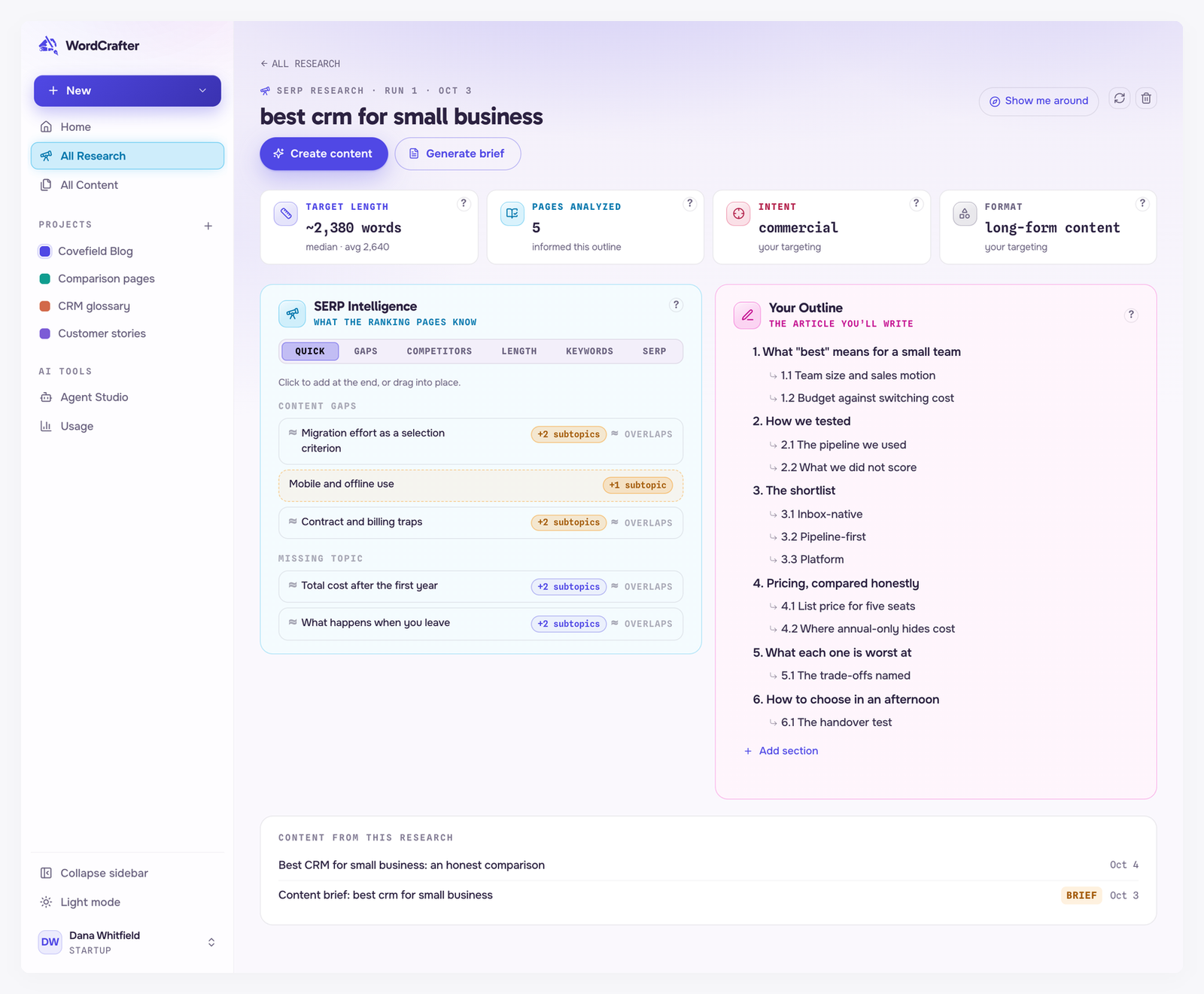Click the Your Outline pencil icon
The height and width of the screenshot is (994, 1204).
(x=747, y=315)
